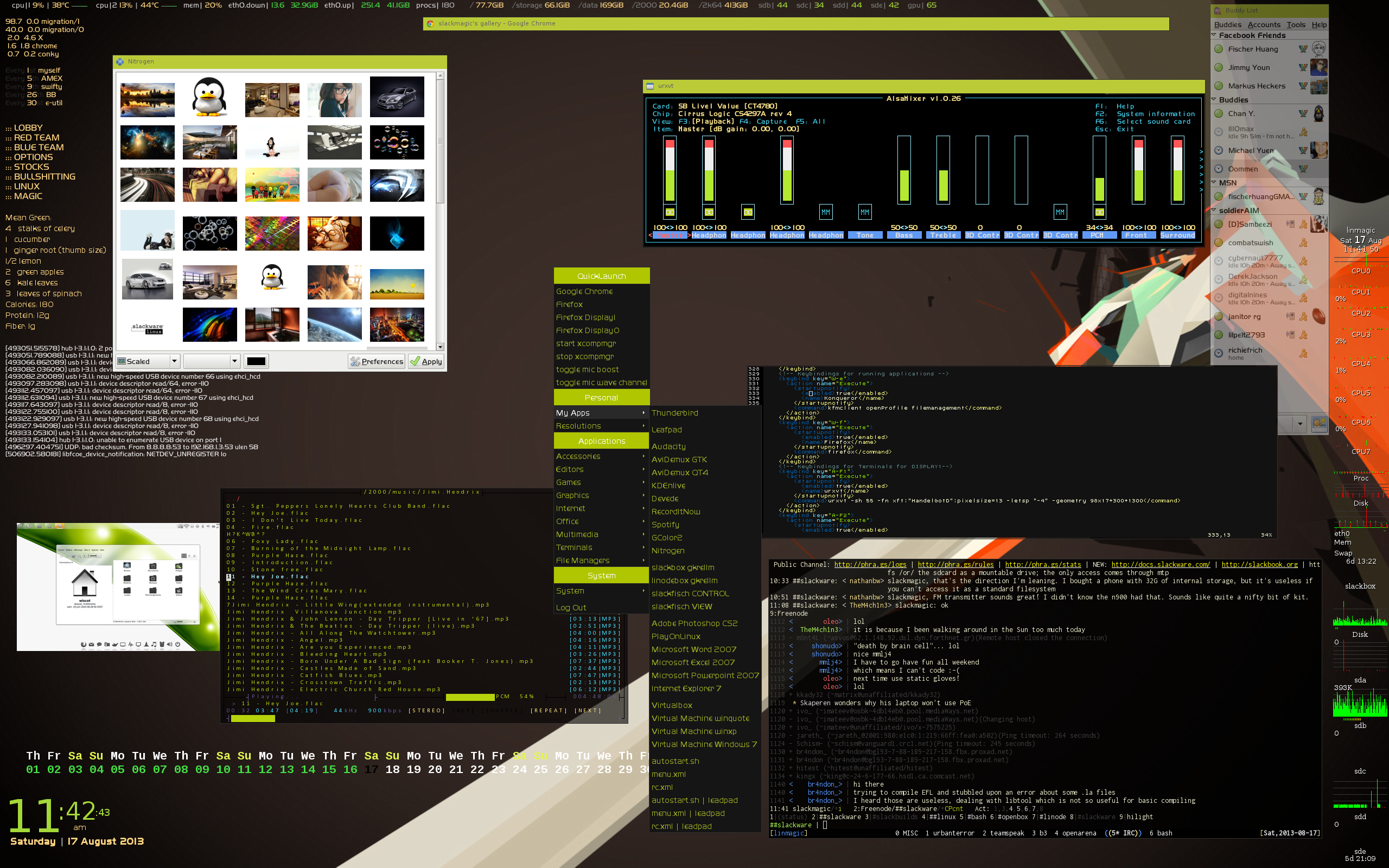Image resolution: width=1389 pixels, height=868 pixels.
Task: Open the Pidgin status dropdown arrow
Action: click(1300, 424)
